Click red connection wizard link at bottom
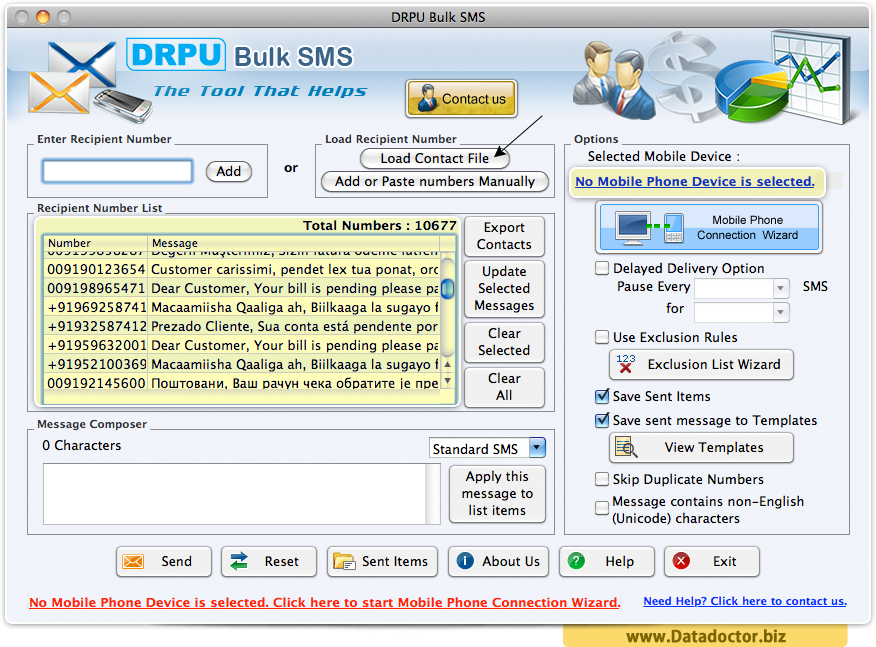876x647 pixels. coord(325,602)
